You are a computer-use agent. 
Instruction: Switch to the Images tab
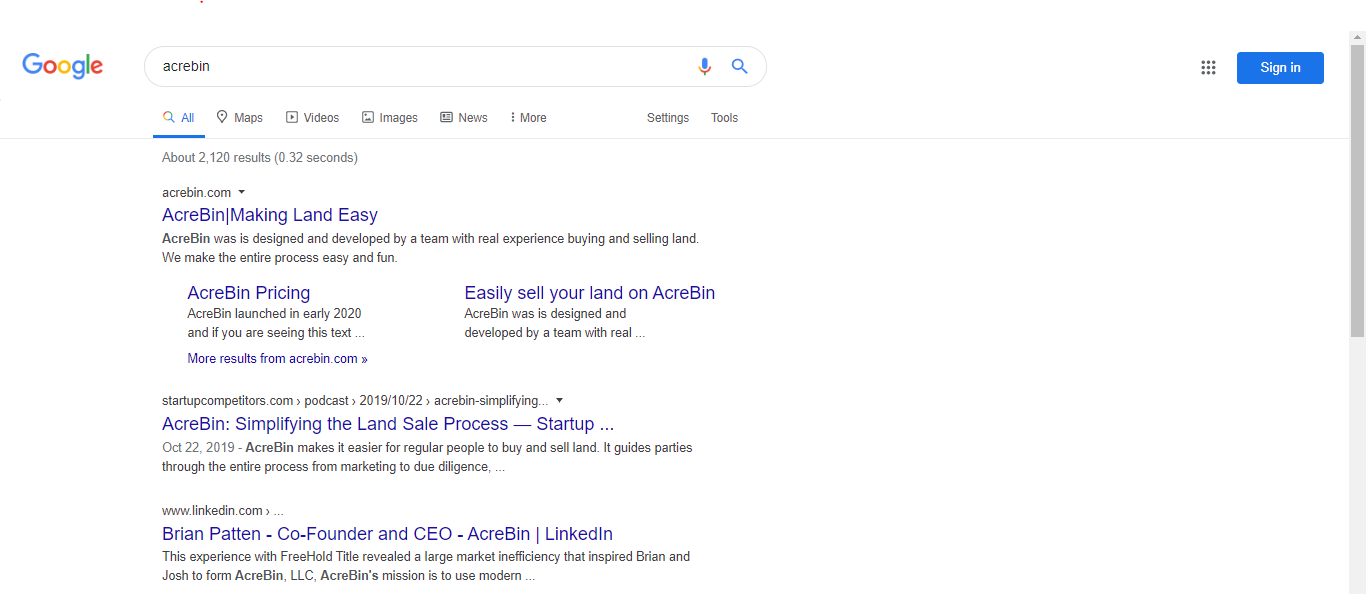pos(390,118)
